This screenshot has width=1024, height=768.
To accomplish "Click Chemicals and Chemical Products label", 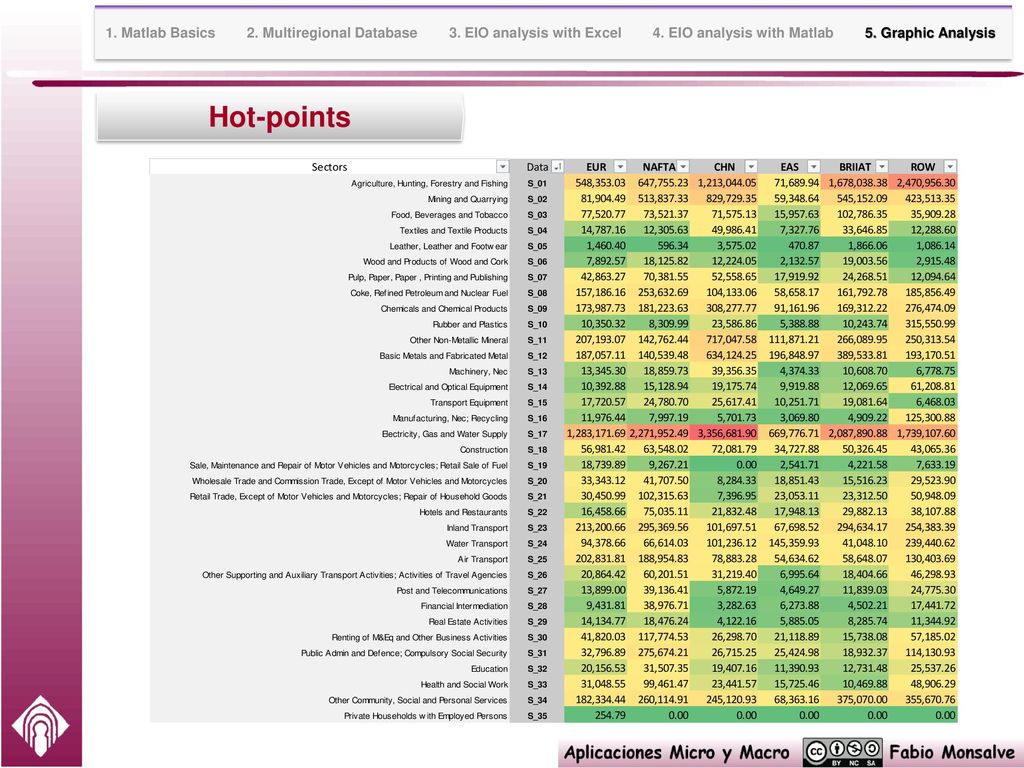I will 443,309.
